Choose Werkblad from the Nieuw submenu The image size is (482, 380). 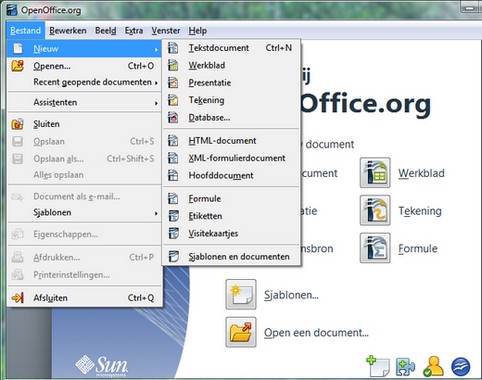click(x=231, y=65)
